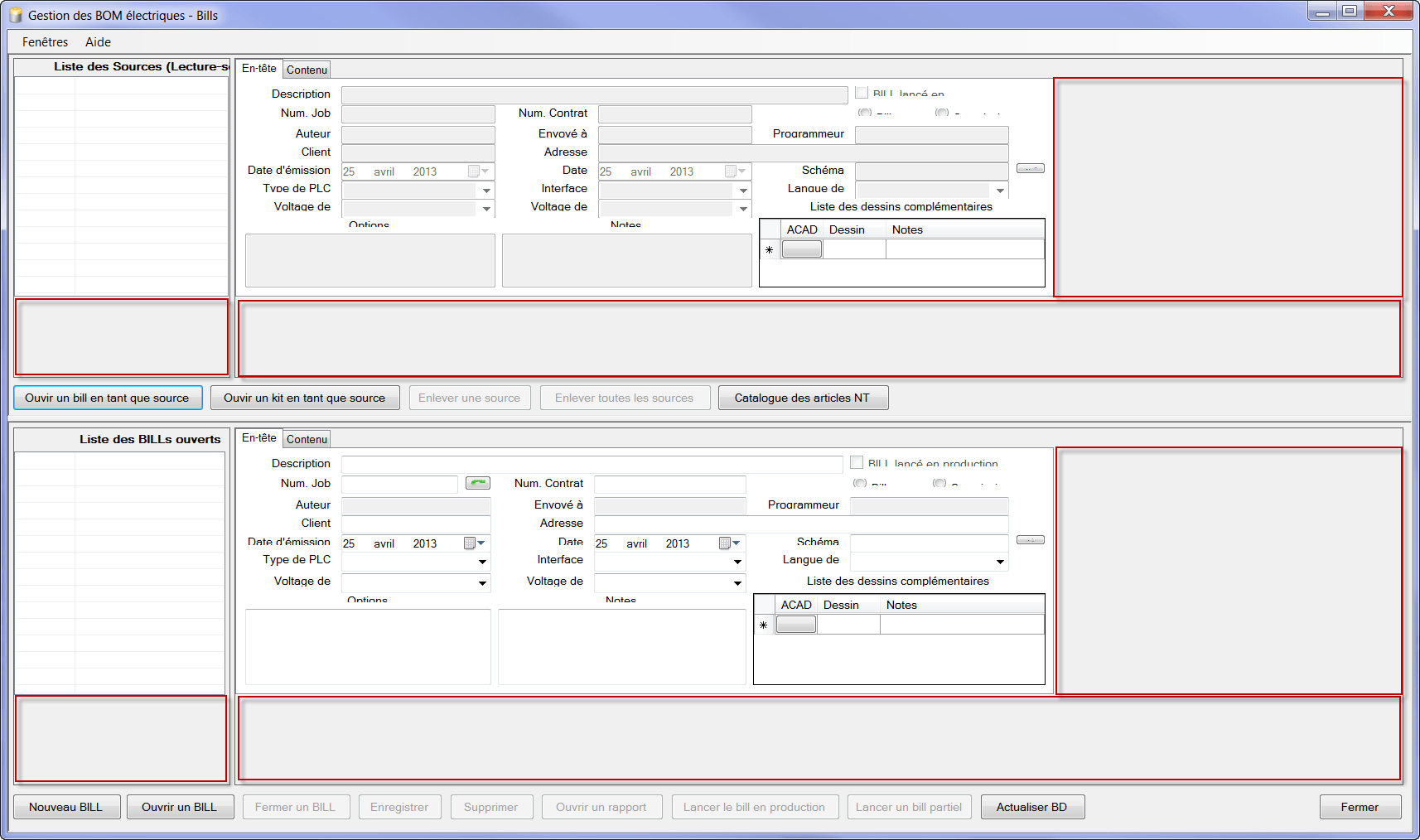
Task: Click the green icon beside Num. Job field
Action: [x=477, y=483]
